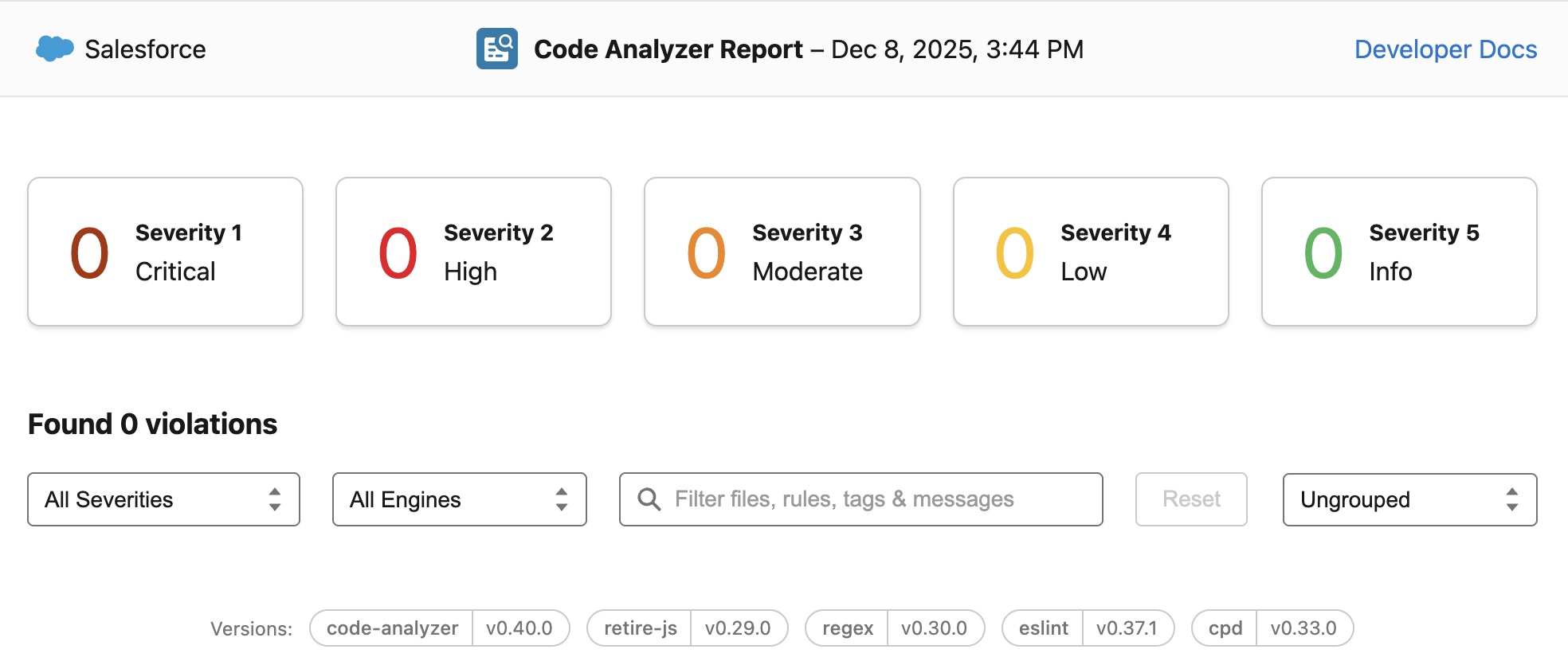The image size is (1568, 661).
Task: Open the All Engines dropdown
Action: click(x=460, y=499)
